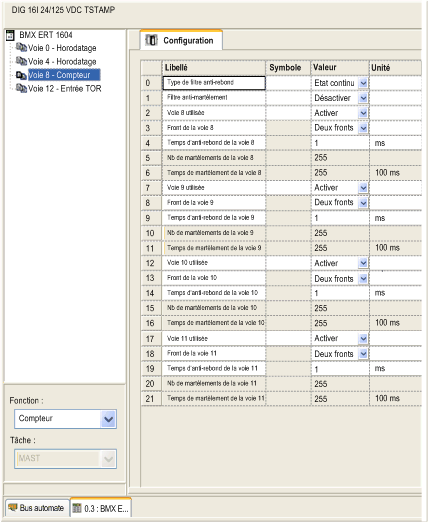Open Front de la voie 8 dropdown

[363, 128]
